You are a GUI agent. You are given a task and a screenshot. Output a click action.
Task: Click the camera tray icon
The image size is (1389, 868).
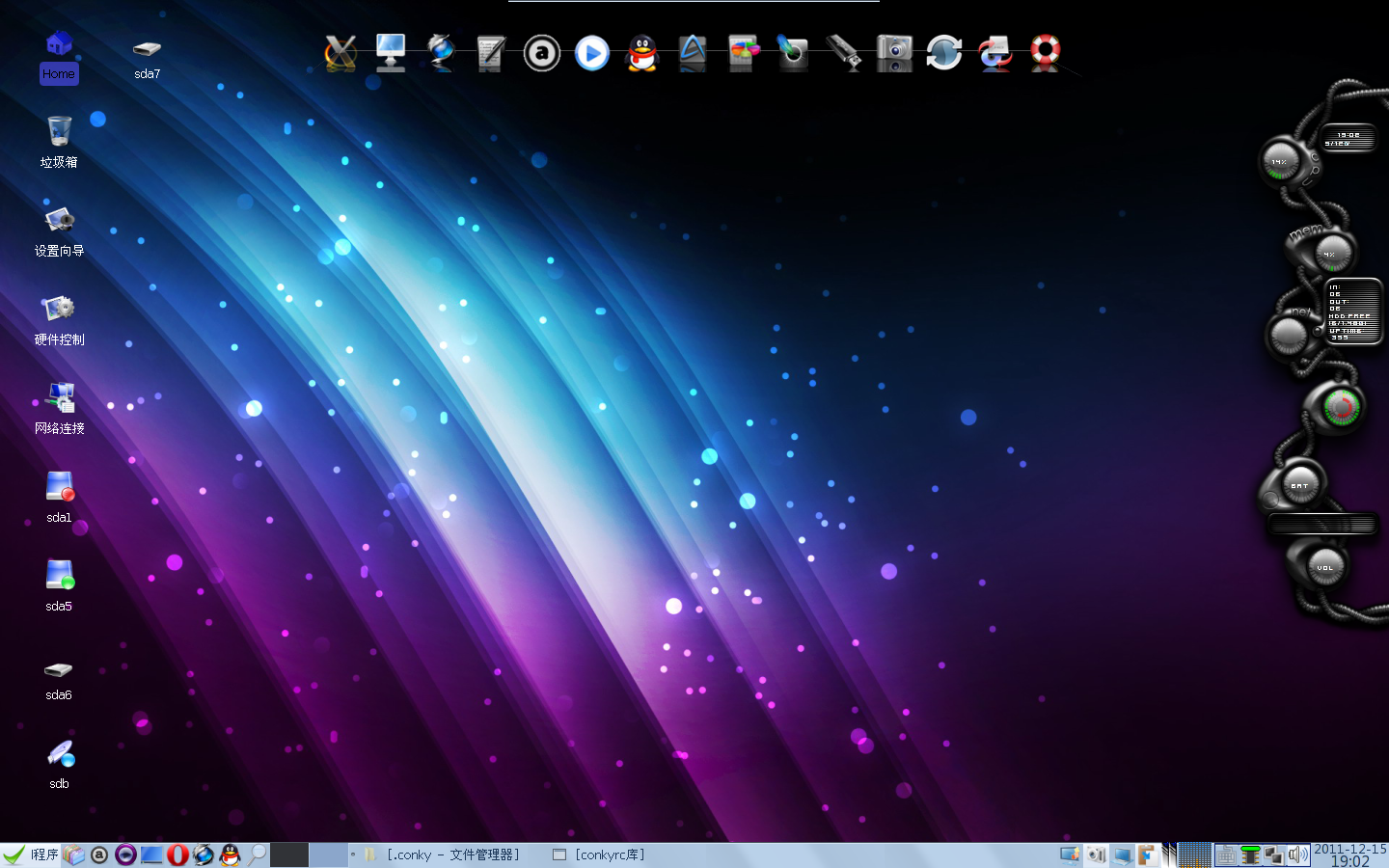pyautogui.click(x=1096, y=854)
